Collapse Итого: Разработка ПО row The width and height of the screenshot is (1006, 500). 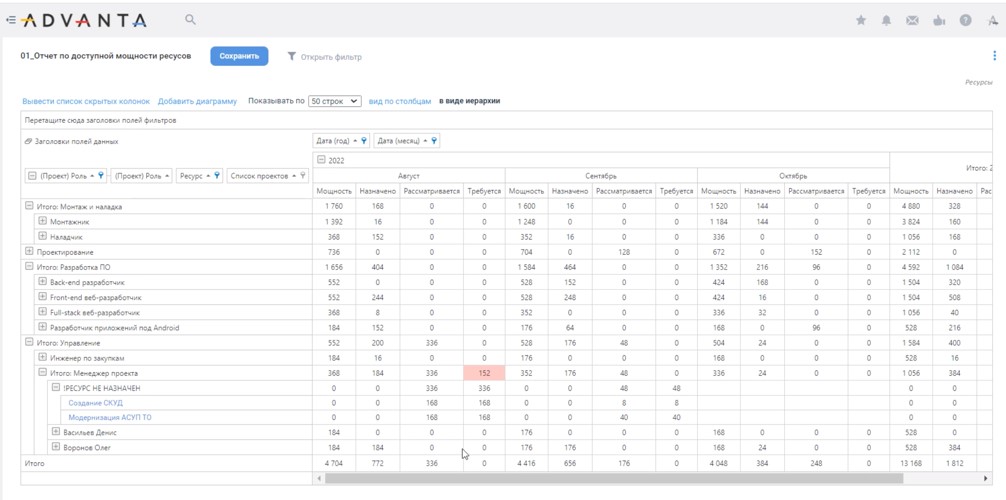pos(29,266)
